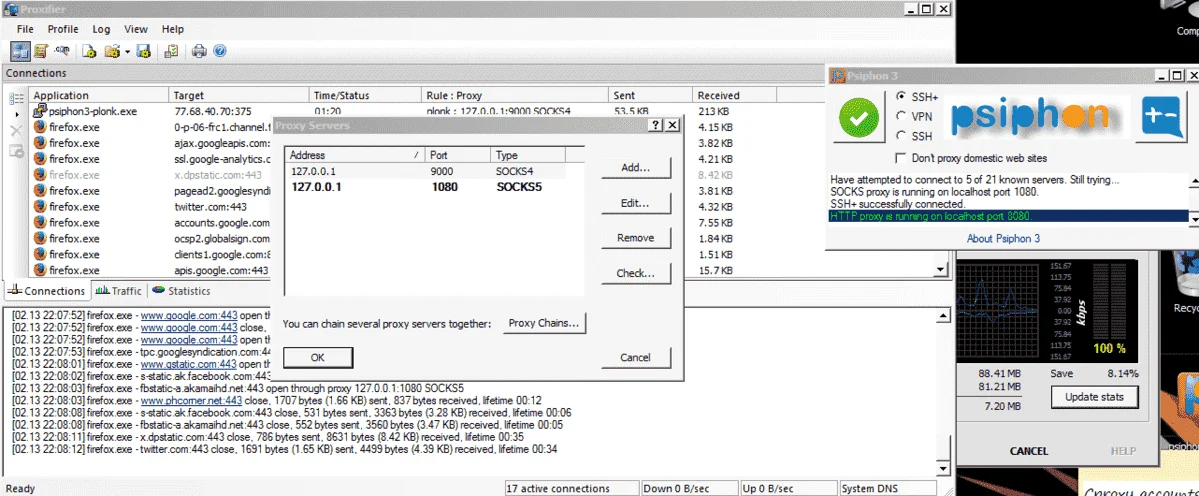The height and width of the screenshot is (496, 1199).
Task: Open the File menu
Action: pos(25,29)
